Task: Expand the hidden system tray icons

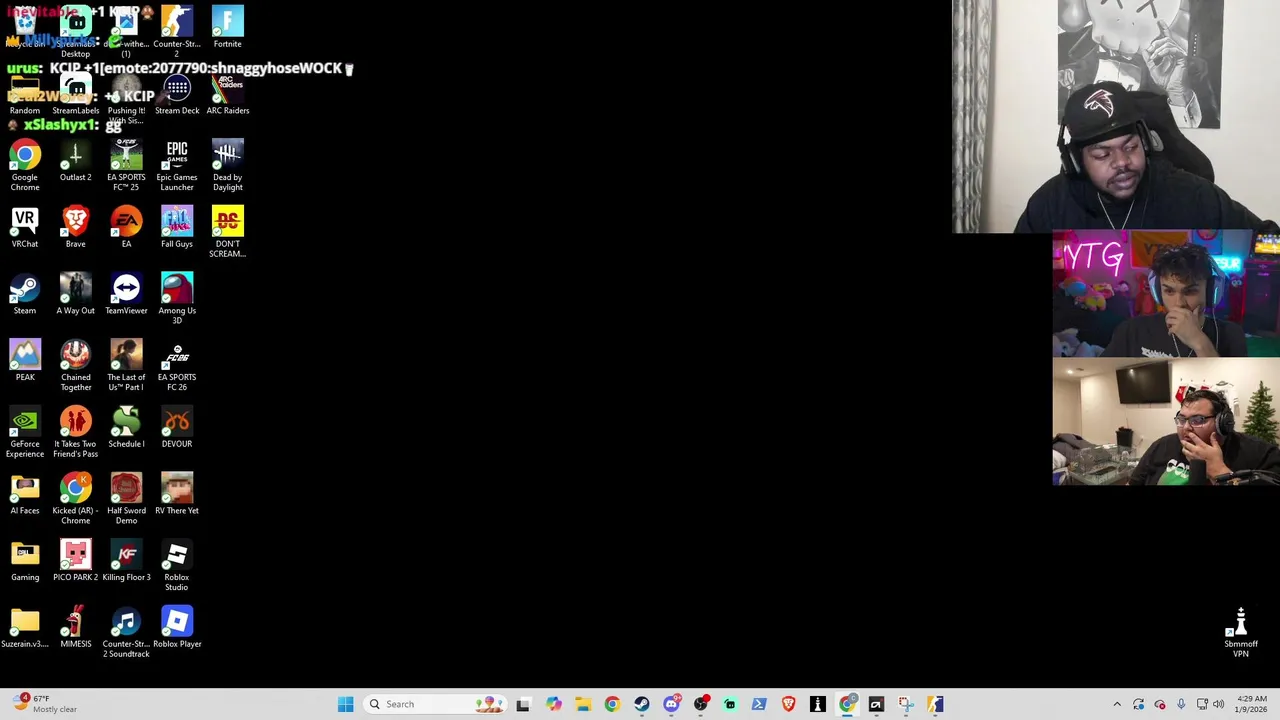Action: tap(1117, 704)
